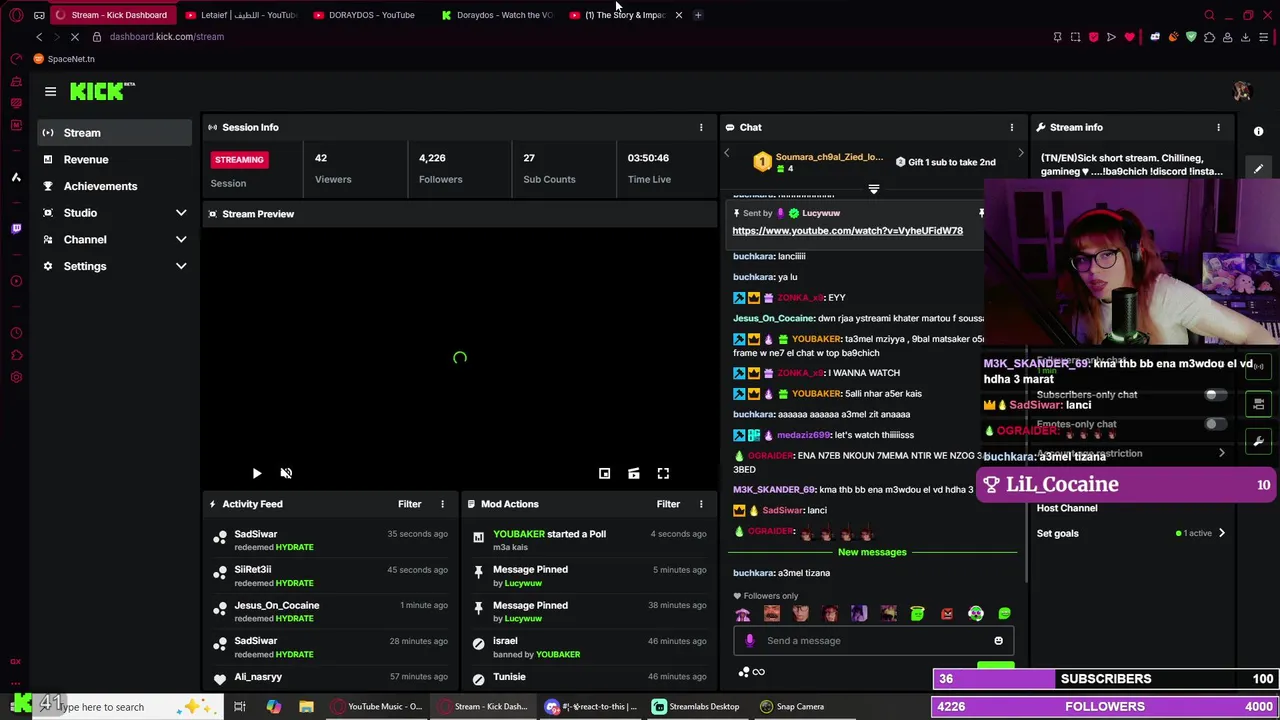Enable picture-in-picture on stream preview

[x=604, y=473]
